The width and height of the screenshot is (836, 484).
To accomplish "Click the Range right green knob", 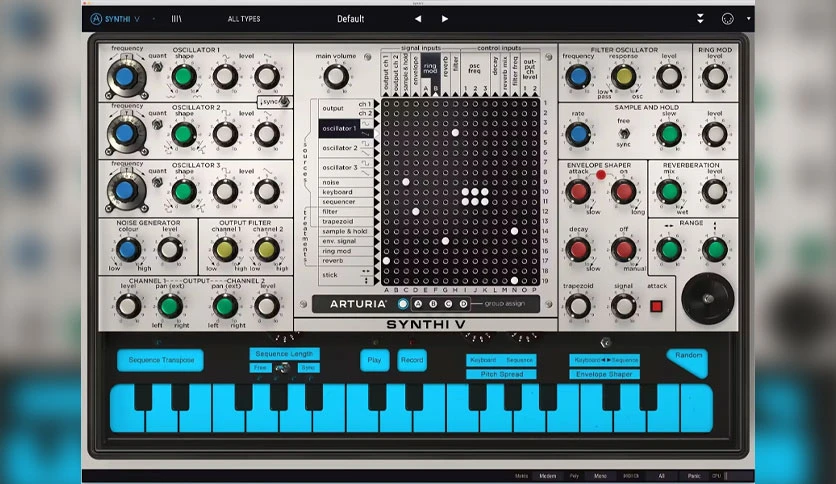I will click(x=714, y=249).
